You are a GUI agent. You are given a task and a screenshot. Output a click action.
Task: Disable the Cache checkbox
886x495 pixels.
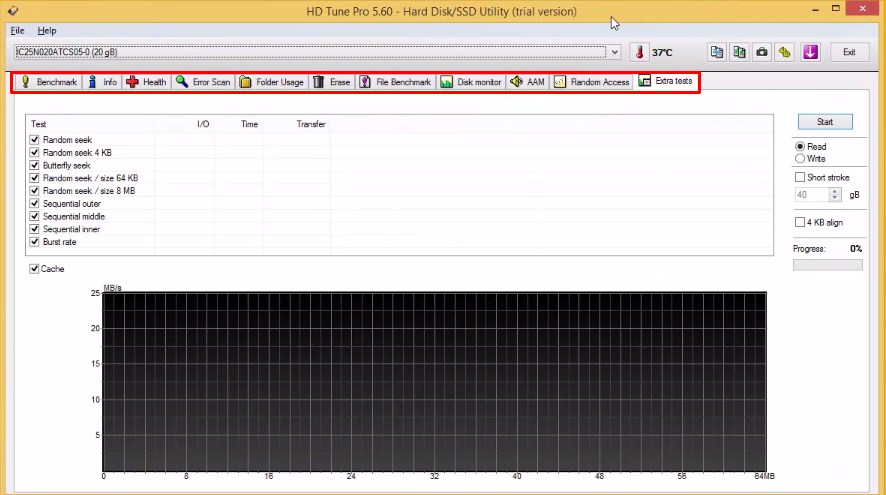pyautogui.click(x=34, y=269)
